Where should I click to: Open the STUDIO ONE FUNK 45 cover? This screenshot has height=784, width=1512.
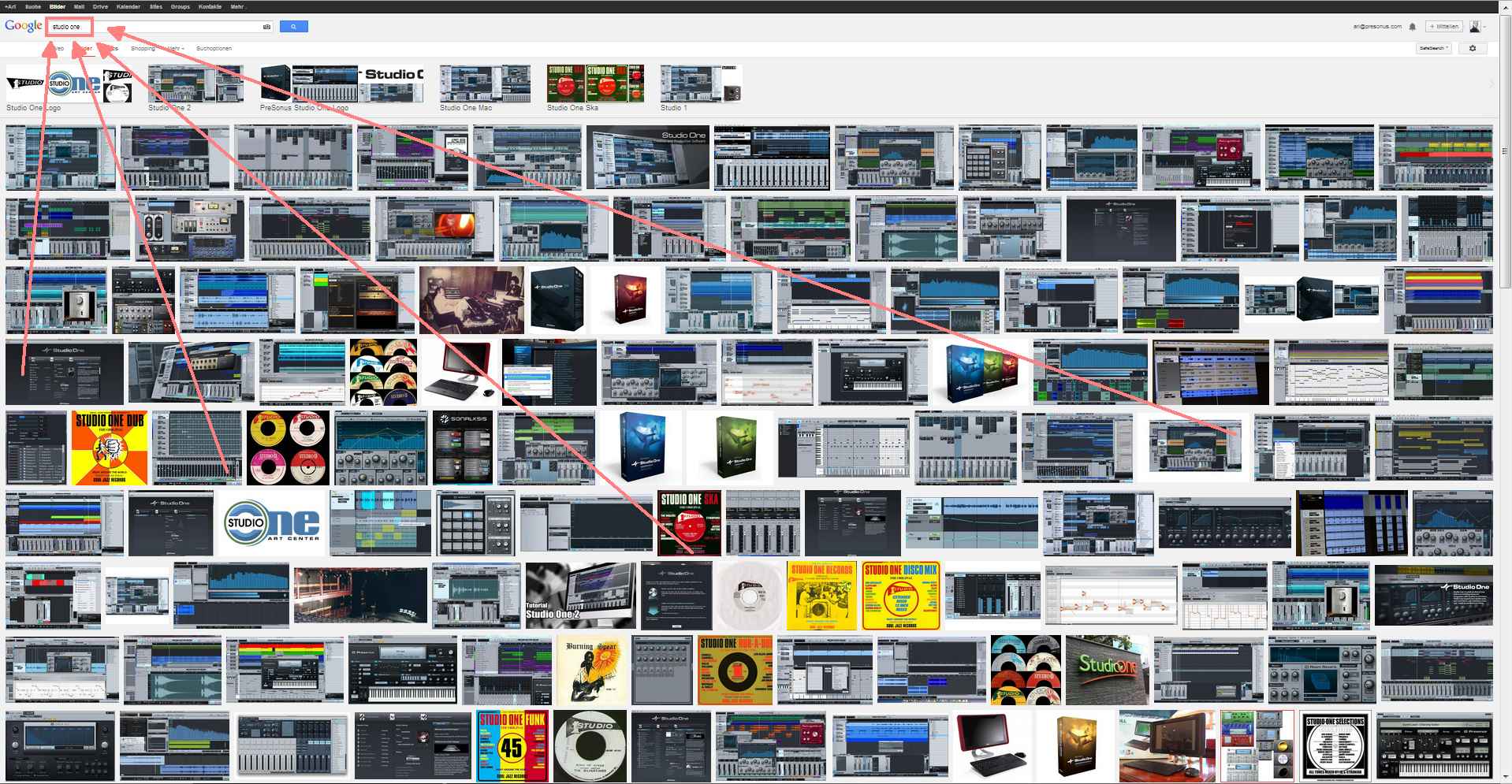(x=512, y=745)
